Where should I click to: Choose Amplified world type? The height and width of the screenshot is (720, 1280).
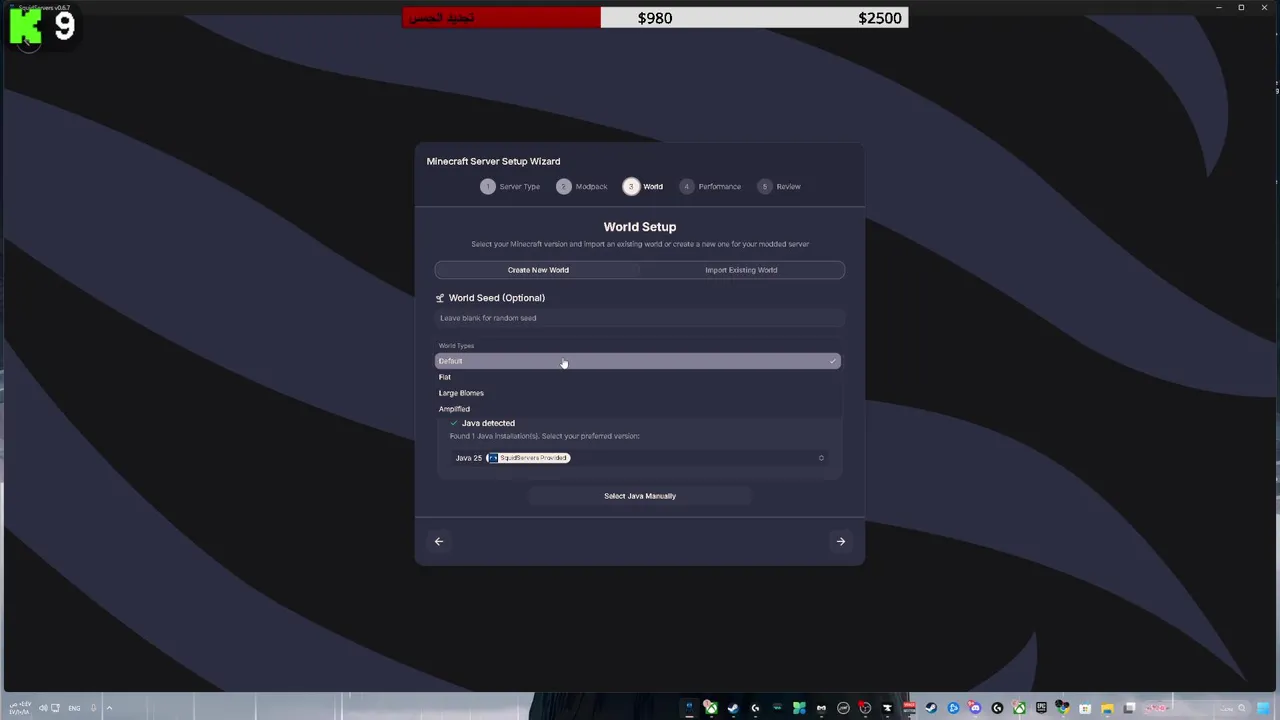(638, 409)
